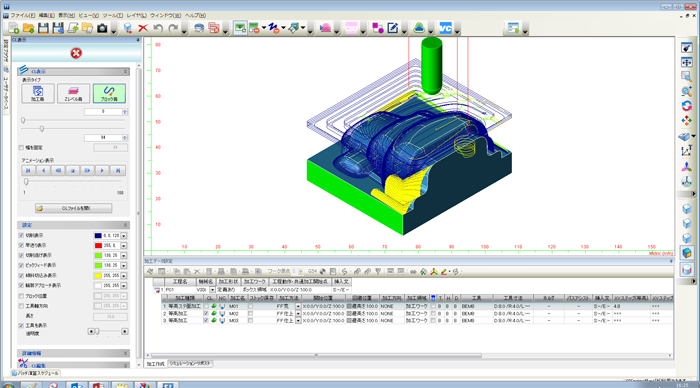This screenshot has height=388, width=700.
Task: Click the play forward animation button
Action: tap(102, 171)
